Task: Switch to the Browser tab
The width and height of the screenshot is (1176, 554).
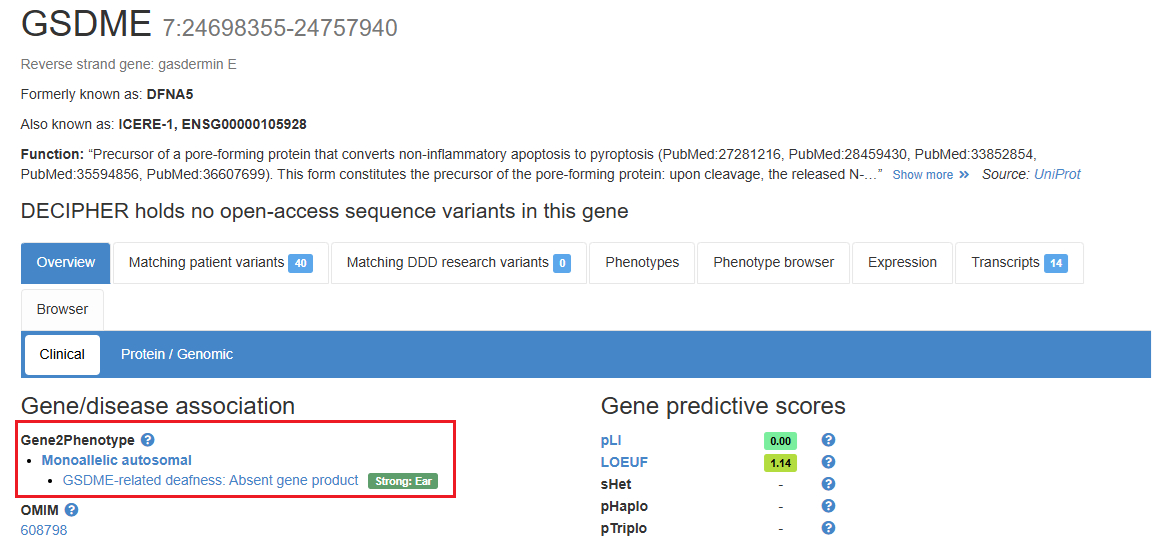Action: pos(62,310)
